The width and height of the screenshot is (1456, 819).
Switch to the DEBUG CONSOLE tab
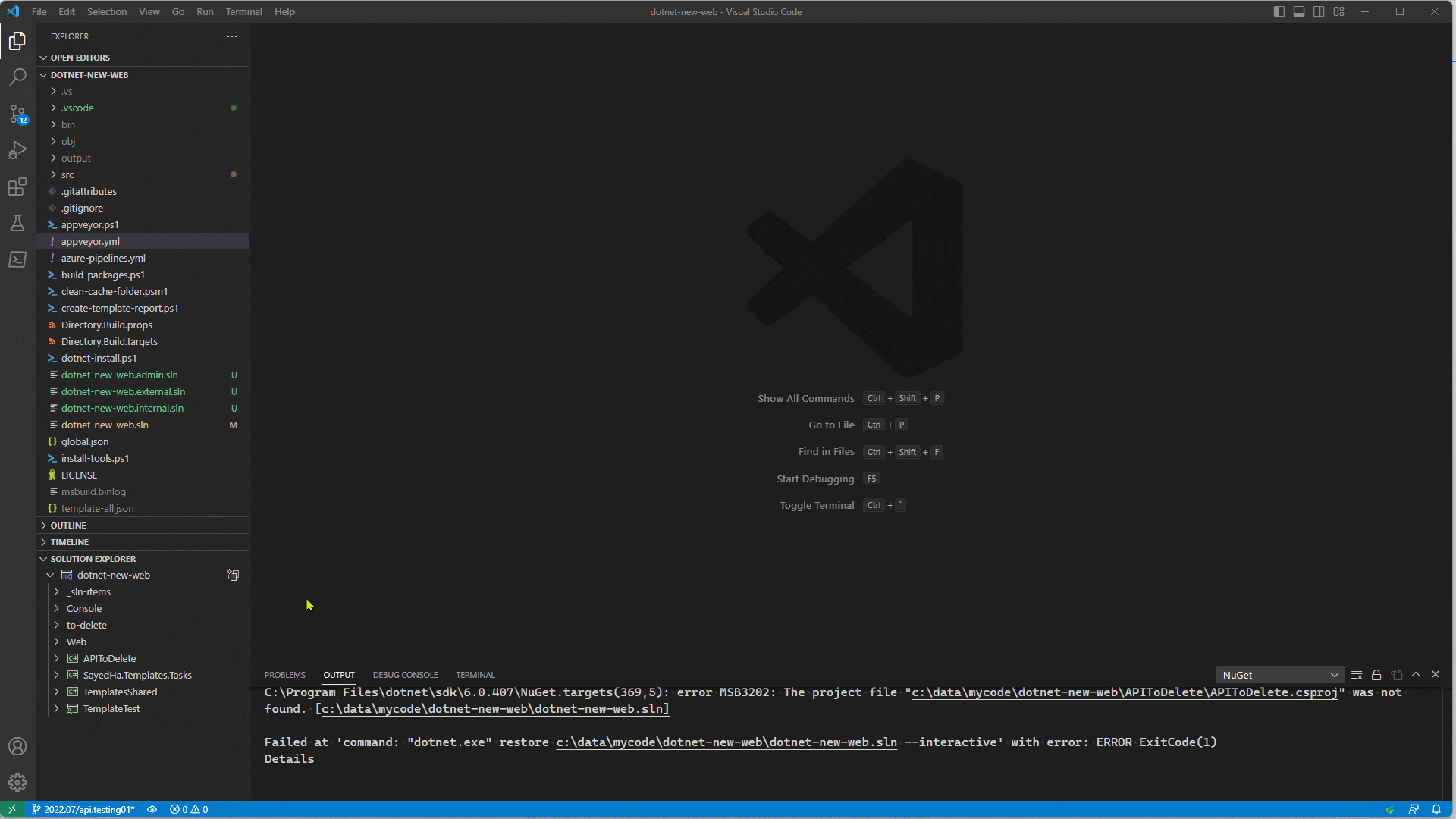click(x=405, y=675)
